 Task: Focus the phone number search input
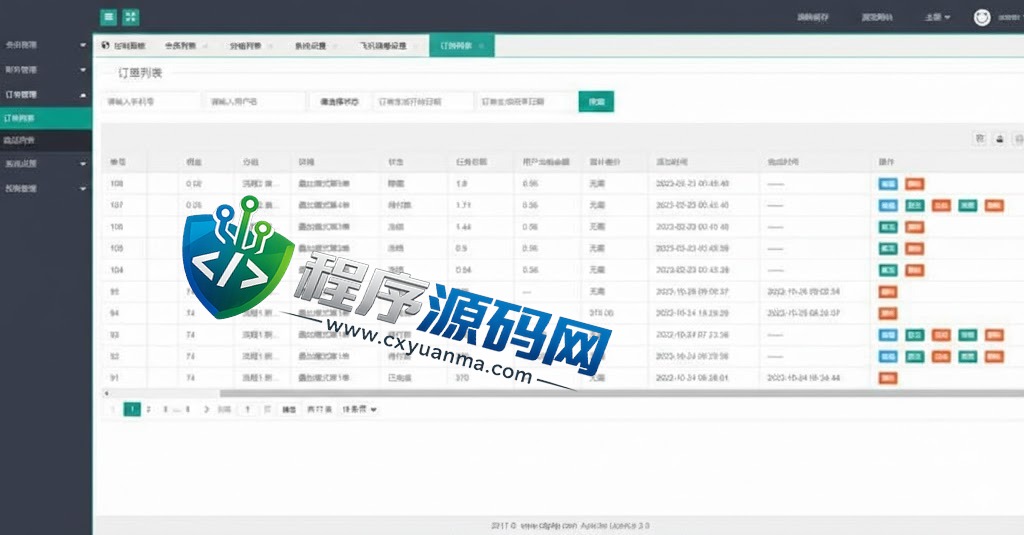tap(151, 102)
